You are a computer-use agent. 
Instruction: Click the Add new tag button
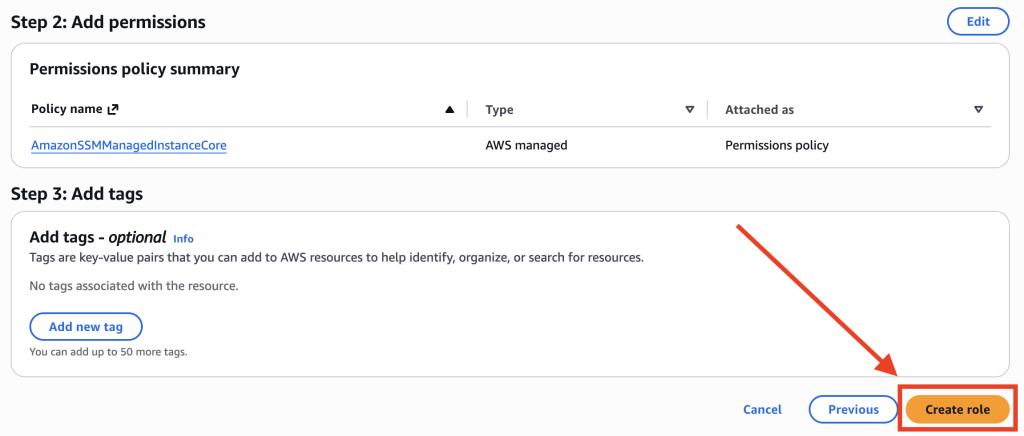(86, 327)
